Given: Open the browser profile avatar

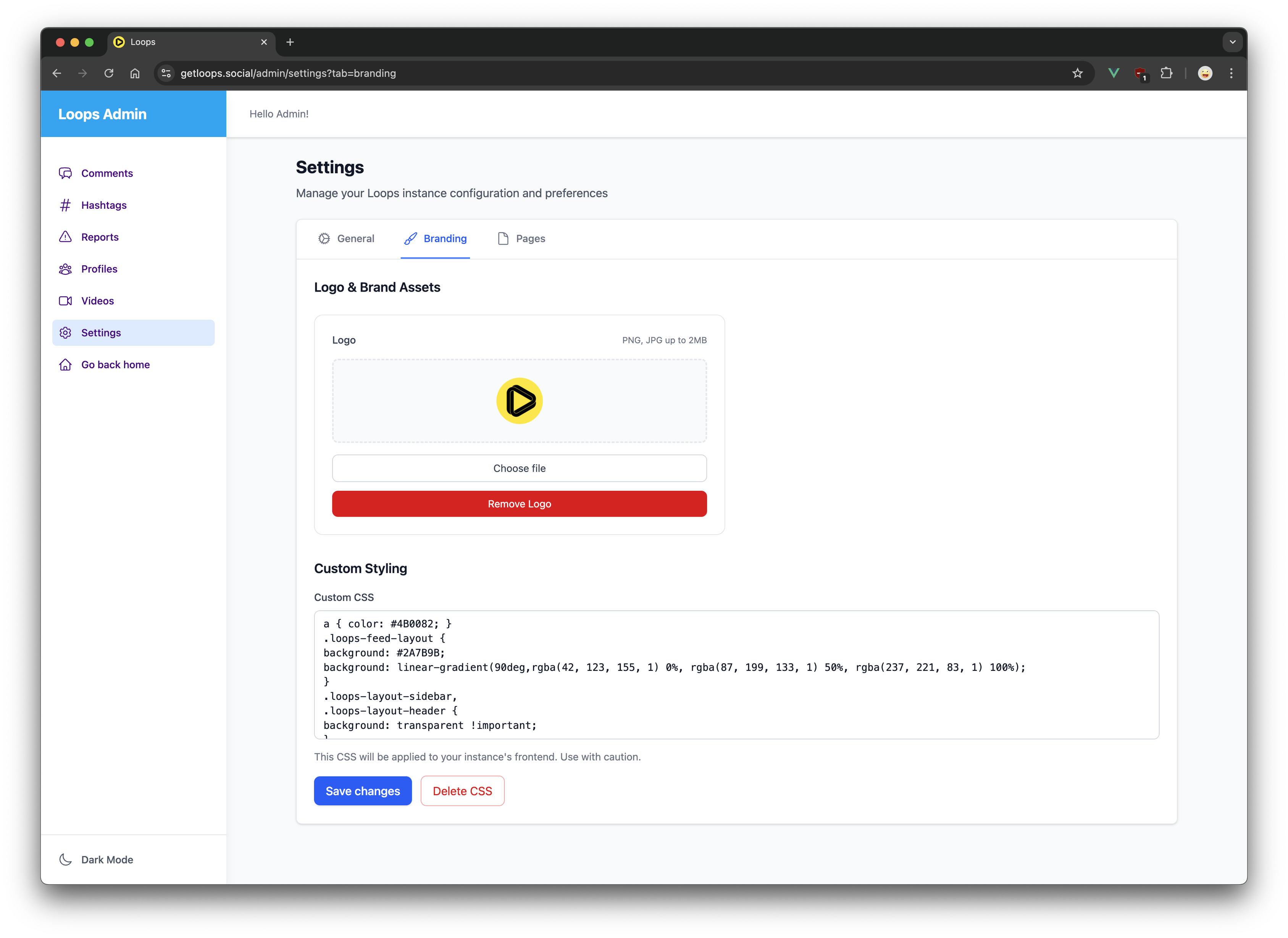Looking at the screenshot, I should pos(1205,73).
